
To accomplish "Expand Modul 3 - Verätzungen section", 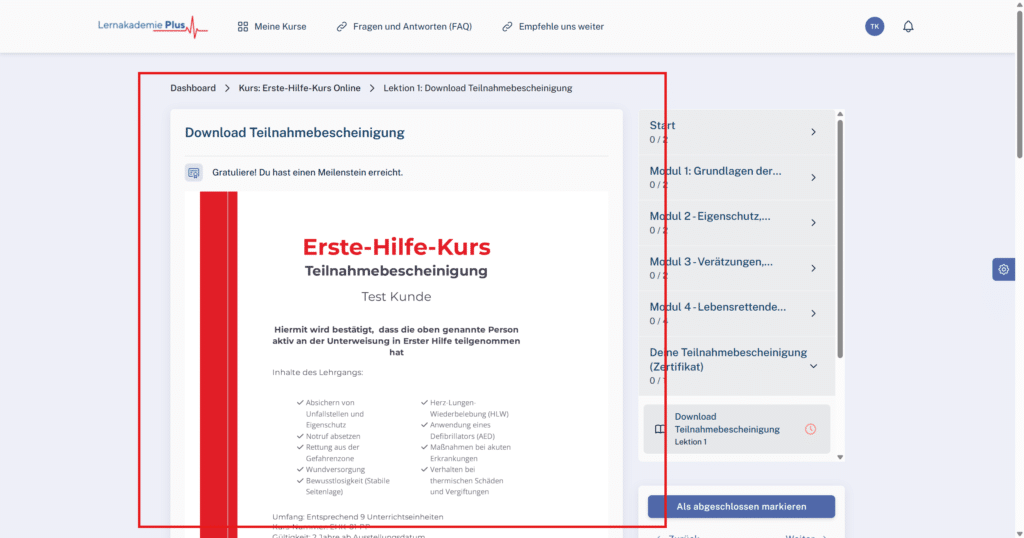I will [x=737, y=268].
